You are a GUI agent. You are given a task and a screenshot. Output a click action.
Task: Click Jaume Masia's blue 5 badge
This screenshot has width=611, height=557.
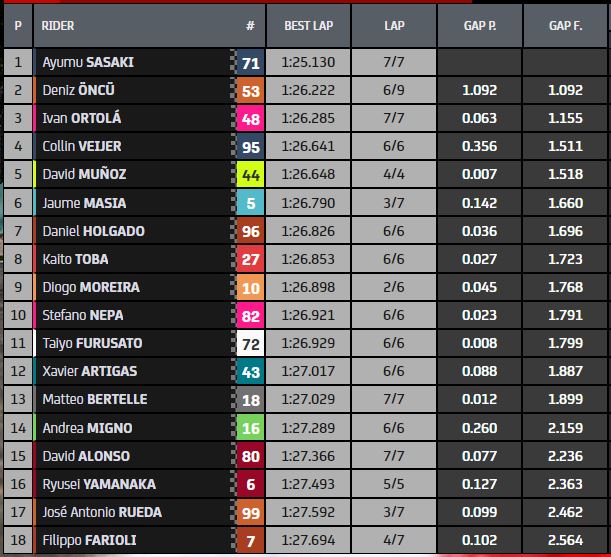click(250, 203)
